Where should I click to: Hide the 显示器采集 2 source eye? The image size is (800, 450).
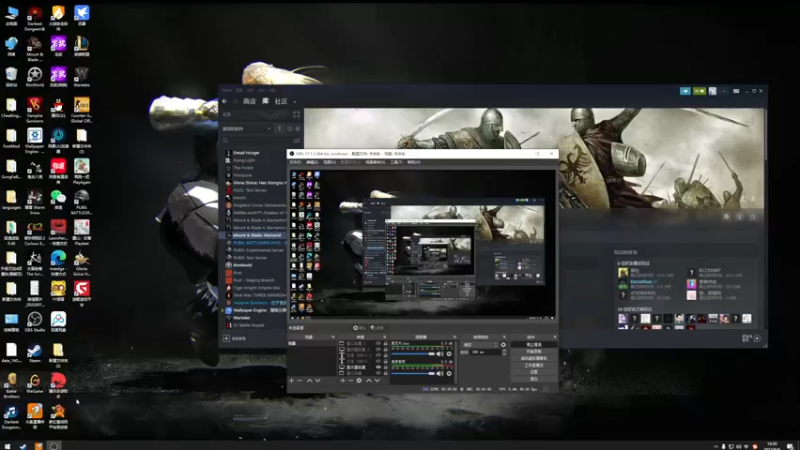point(378,349)
